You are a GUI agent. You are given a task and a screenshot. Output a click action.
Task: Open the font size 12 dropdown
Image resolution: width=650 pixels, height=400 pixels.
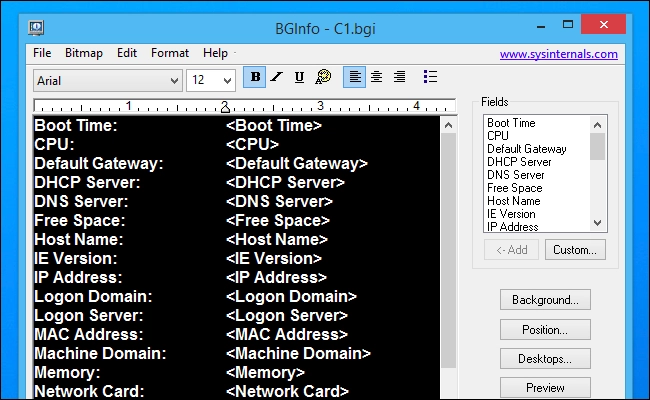[211, 80]
